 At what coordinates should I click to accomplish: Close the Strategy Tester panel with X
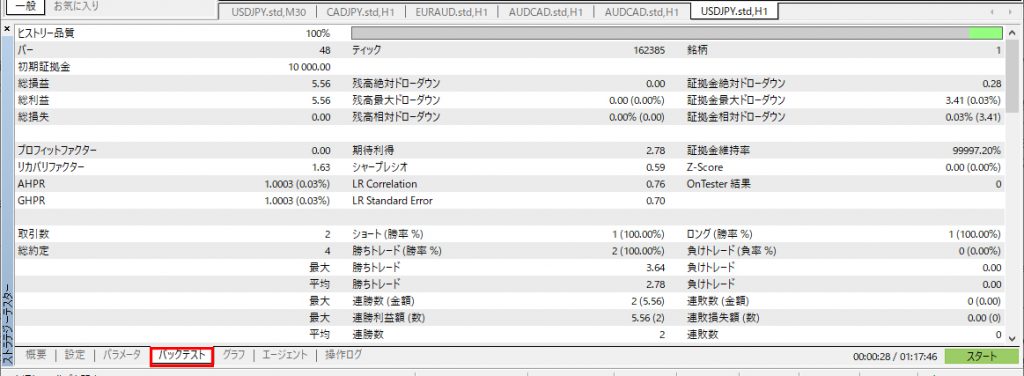7,29
